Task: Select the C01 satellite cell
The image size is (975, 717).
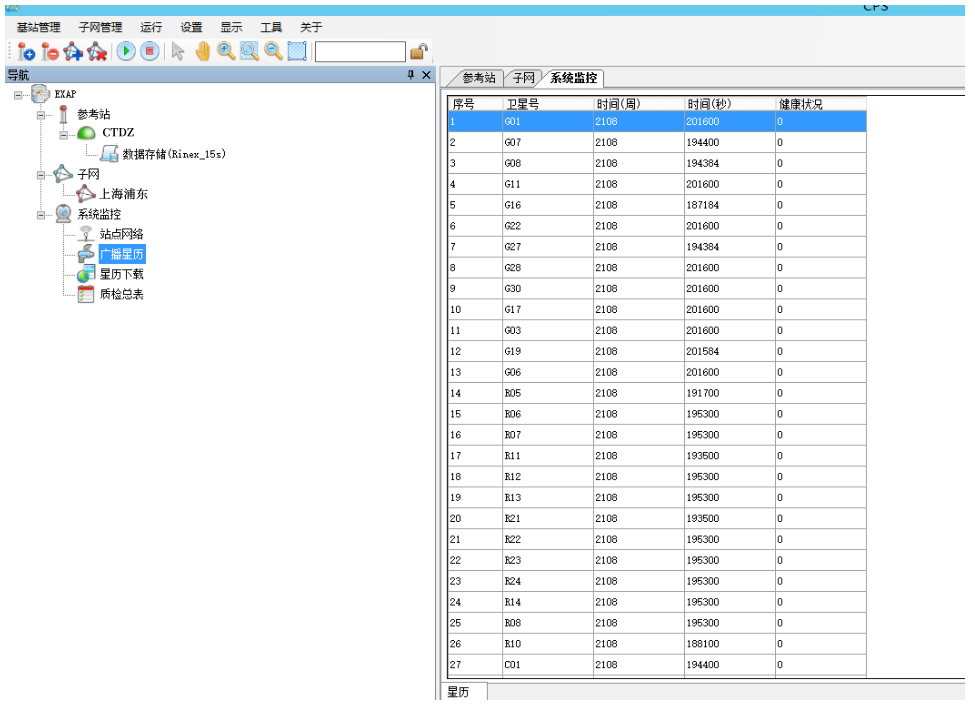Action: pos(548,665)
